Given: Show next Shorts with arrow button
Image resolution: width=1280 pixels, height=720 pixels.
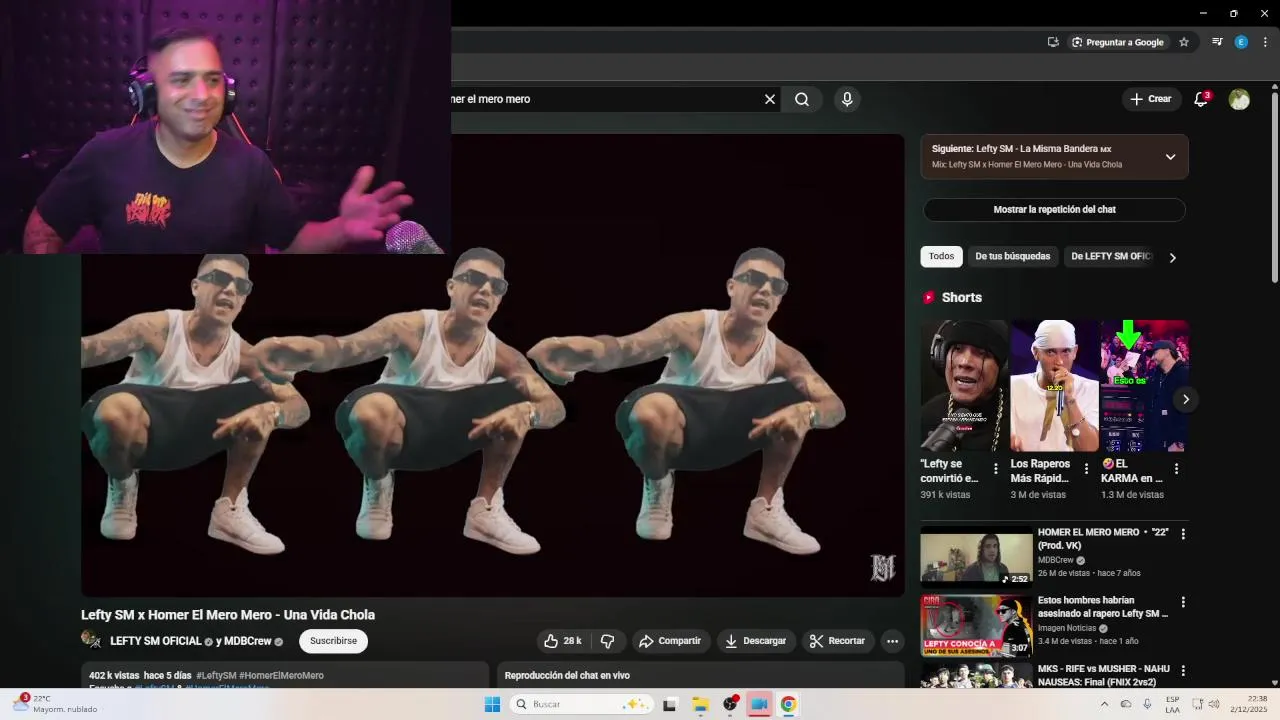Looking at the screenshot, I should [x=1185, y=399].
